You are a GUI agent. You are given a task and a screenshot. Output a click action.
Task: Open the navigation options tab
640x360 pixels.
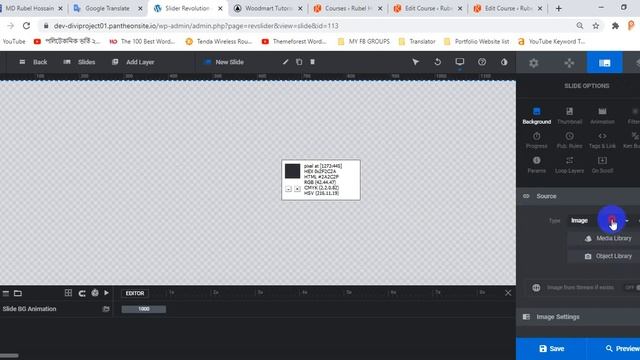pos(569,63)
